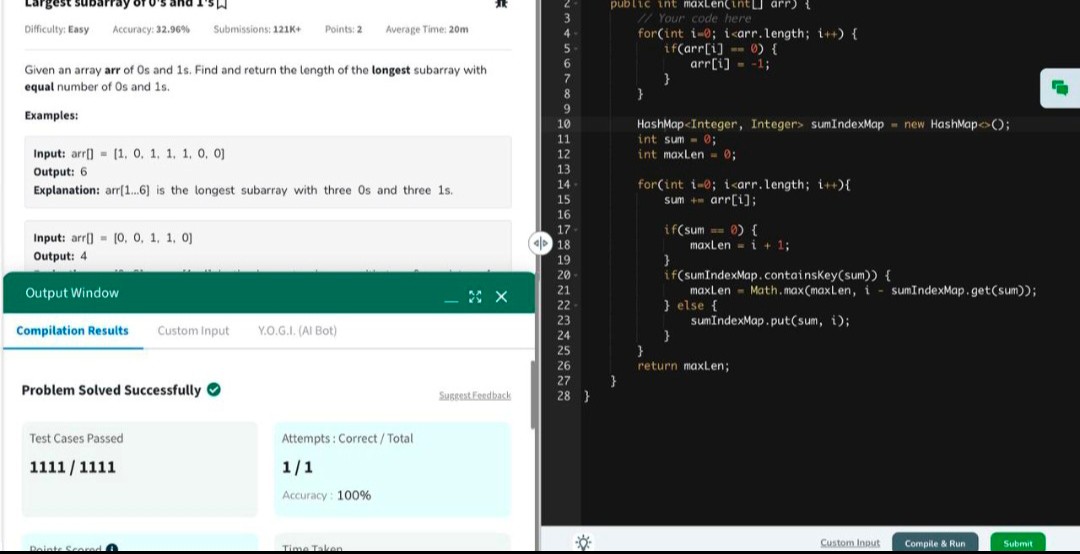Minimize the Output Window with underscore icon
Viewport: 1080px width, 554px height.
click(x=451, y=299)
